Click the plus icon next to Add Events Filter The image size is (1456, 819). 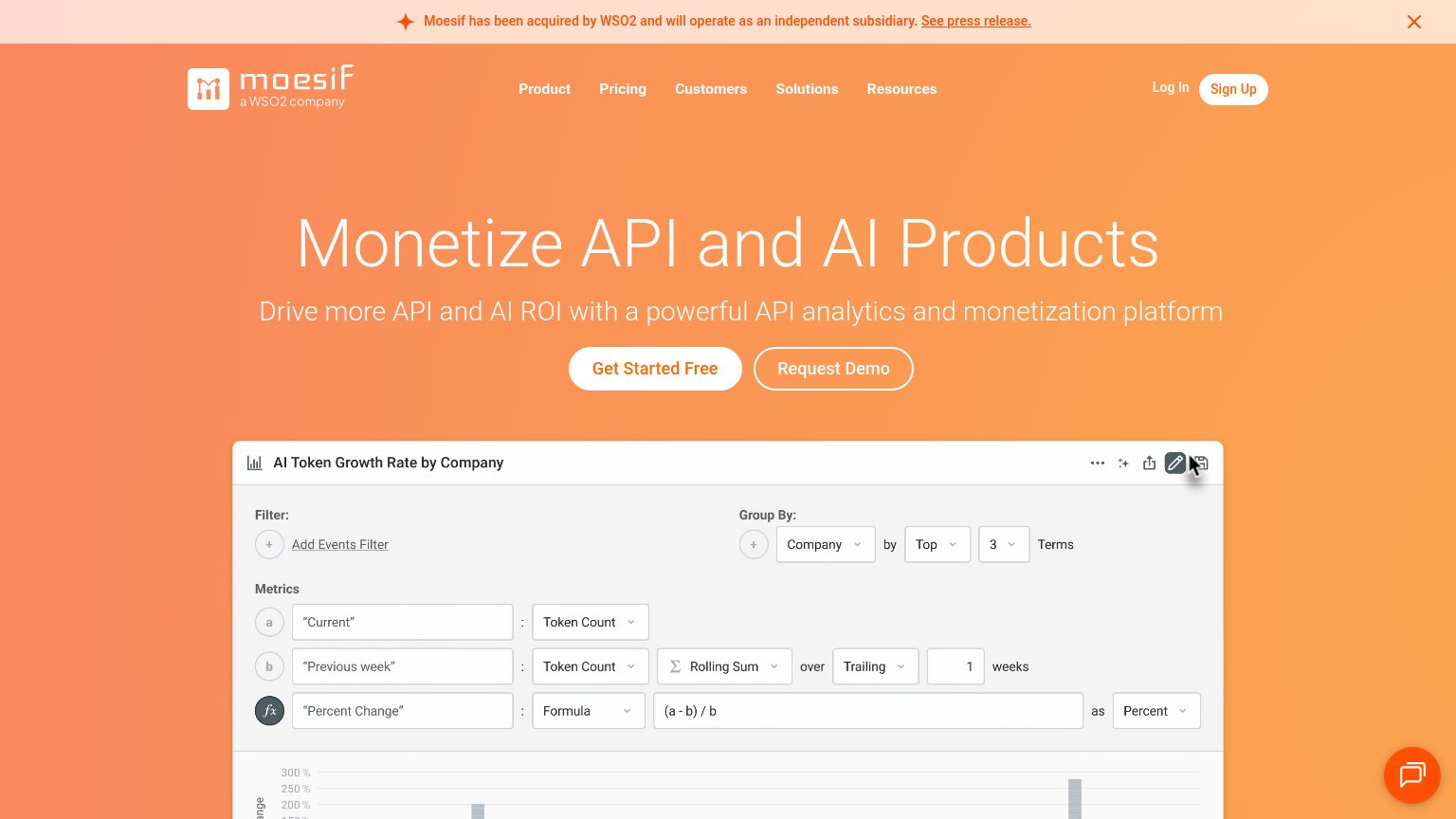pos(269,544)
